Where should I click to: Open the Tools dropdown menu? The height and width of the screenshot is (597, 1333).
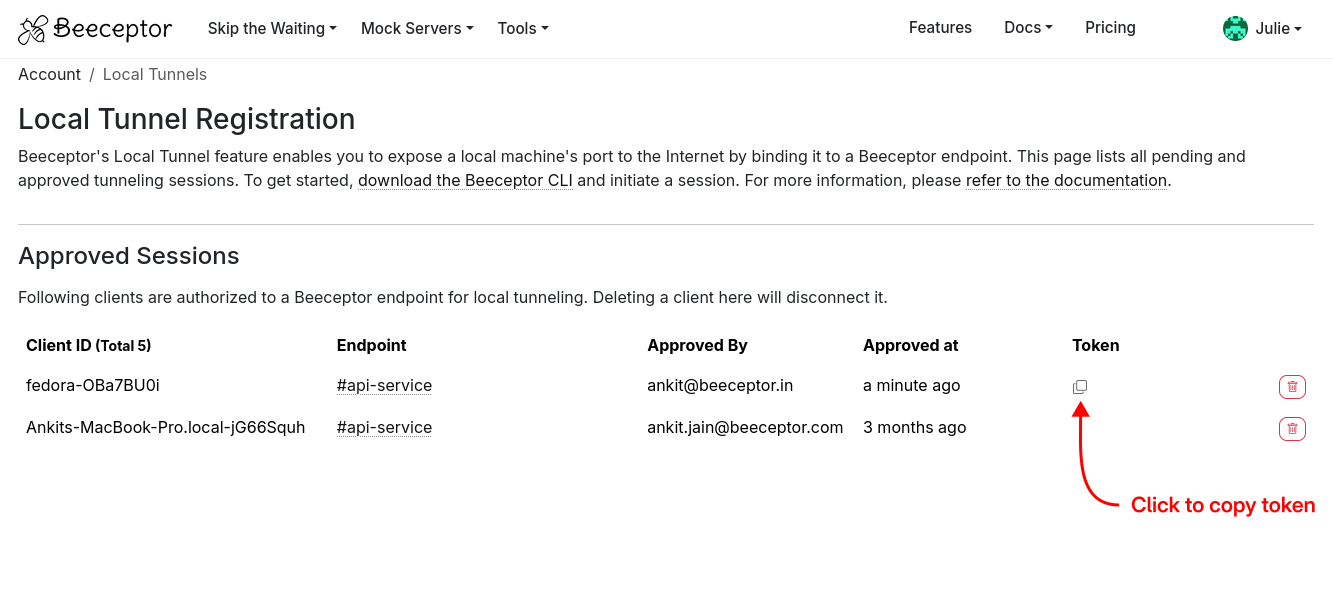click(523, 29)
